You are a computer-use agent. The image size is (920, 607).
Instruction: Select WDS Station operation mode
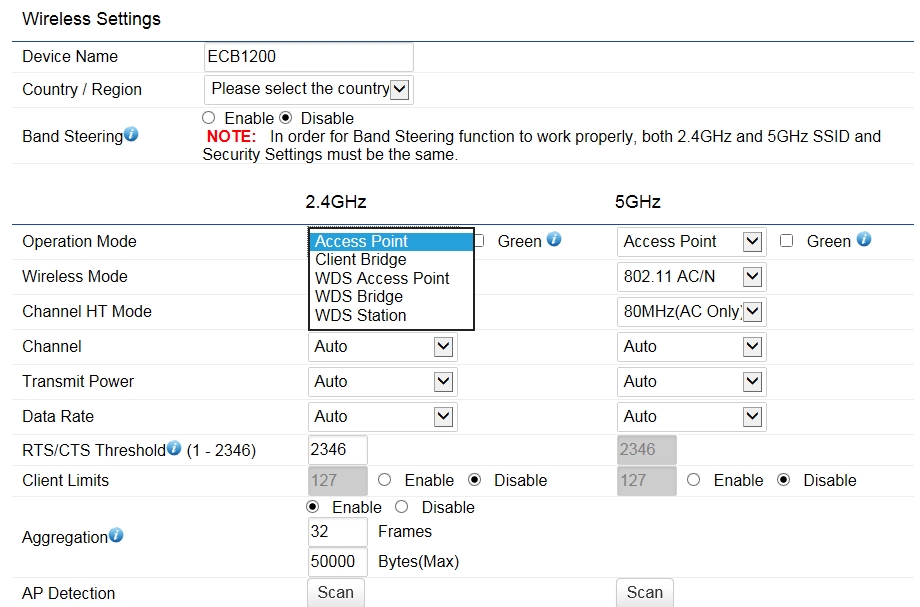pyautogui.click(x=361, y=315)
